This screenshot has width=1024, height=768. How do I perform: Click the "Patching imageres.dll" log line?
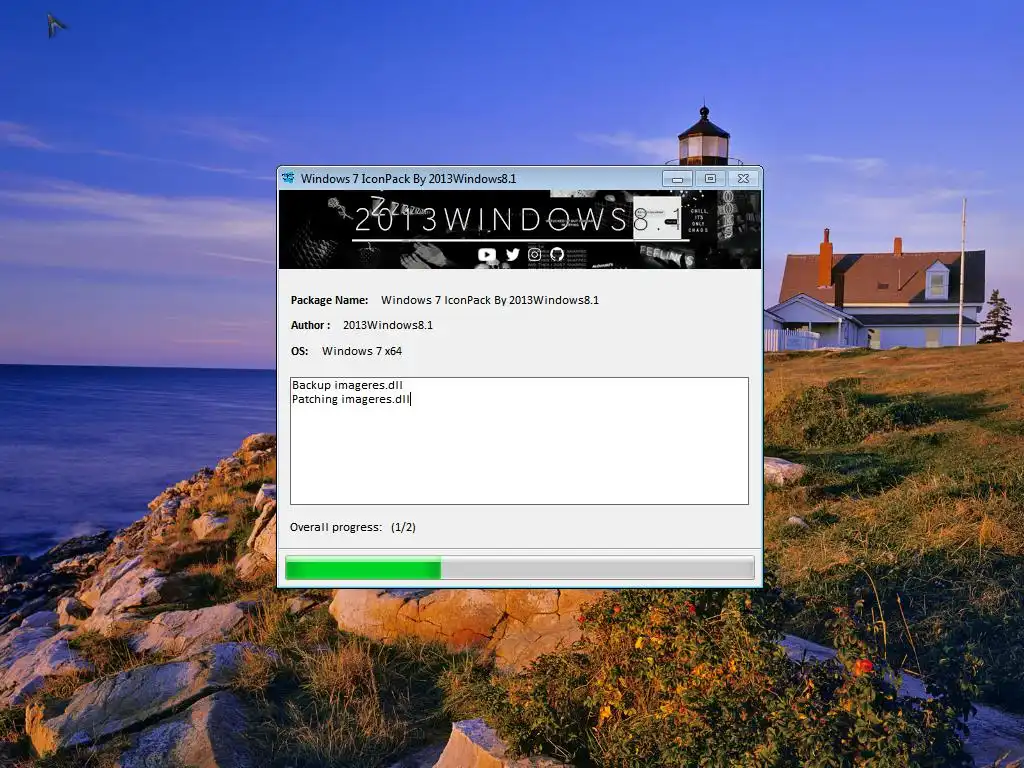point(351,399)
